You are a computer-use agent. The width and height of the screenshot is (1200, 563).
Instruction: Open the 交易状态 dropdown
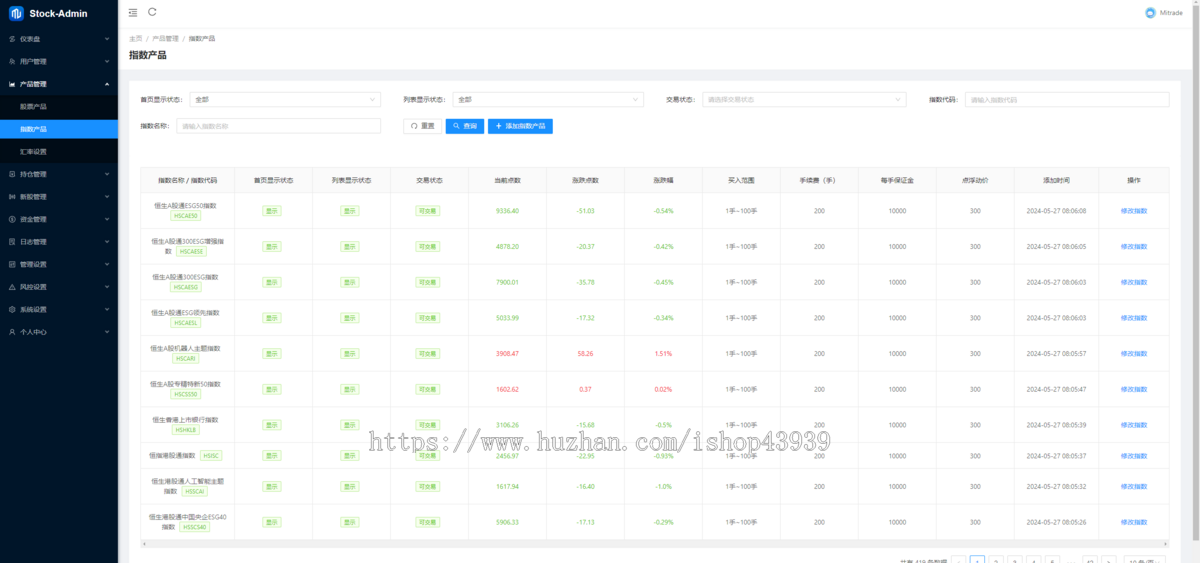[x=804, y=100]
